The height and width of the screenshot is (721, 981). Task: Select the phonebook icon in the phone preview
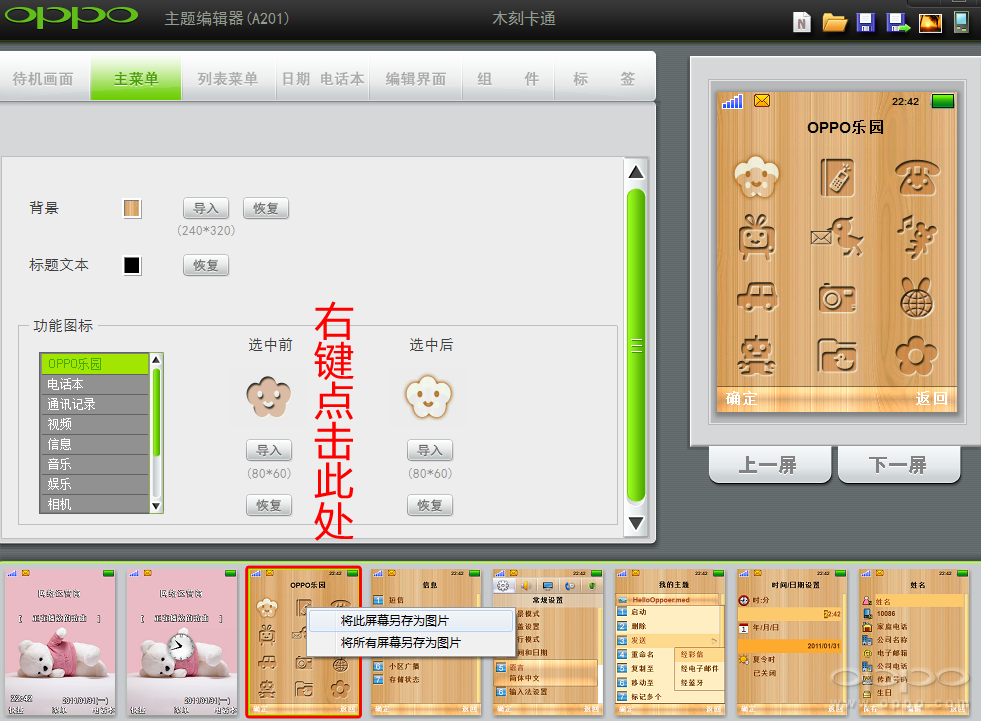pyautogui.click(x=837, y=177)
